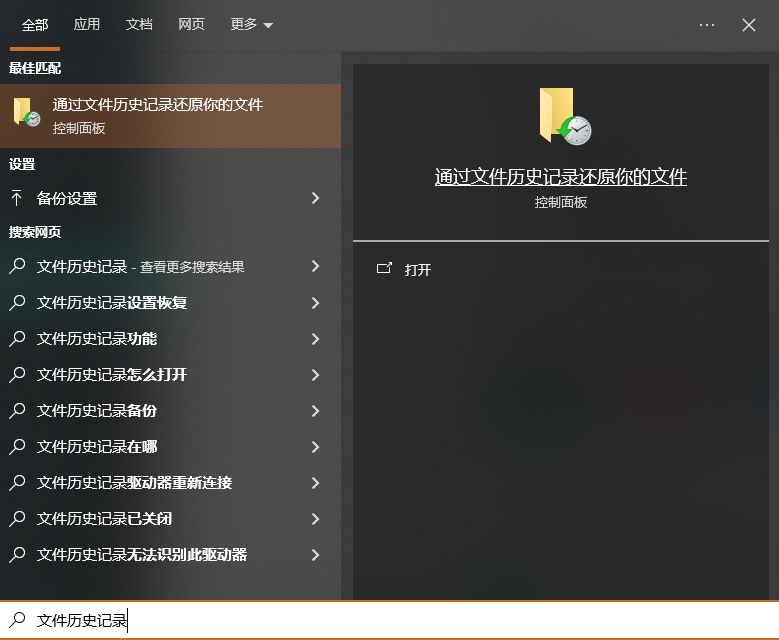This screenshot has height=640, width=779.
Task: Switch to the 文档 tab
Action: 139,24
